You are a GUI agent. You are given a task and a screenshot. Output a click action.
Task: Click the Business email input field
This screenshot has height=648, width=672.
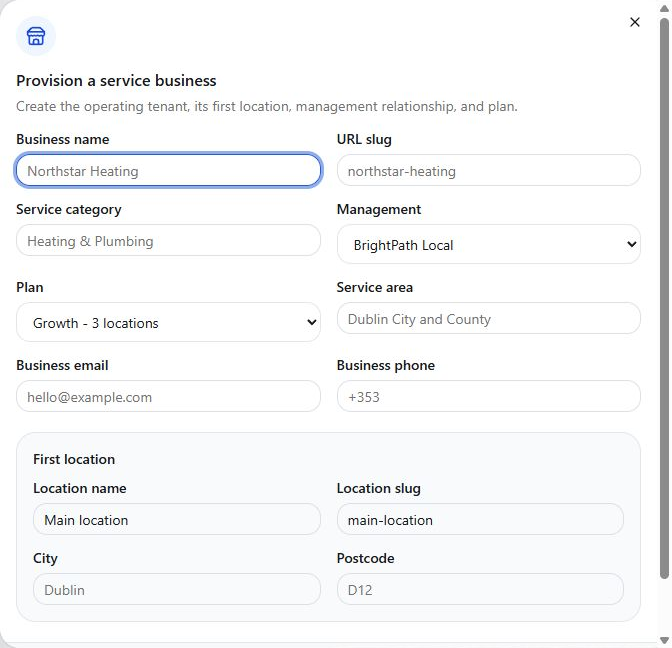click(x=168, y=396)
